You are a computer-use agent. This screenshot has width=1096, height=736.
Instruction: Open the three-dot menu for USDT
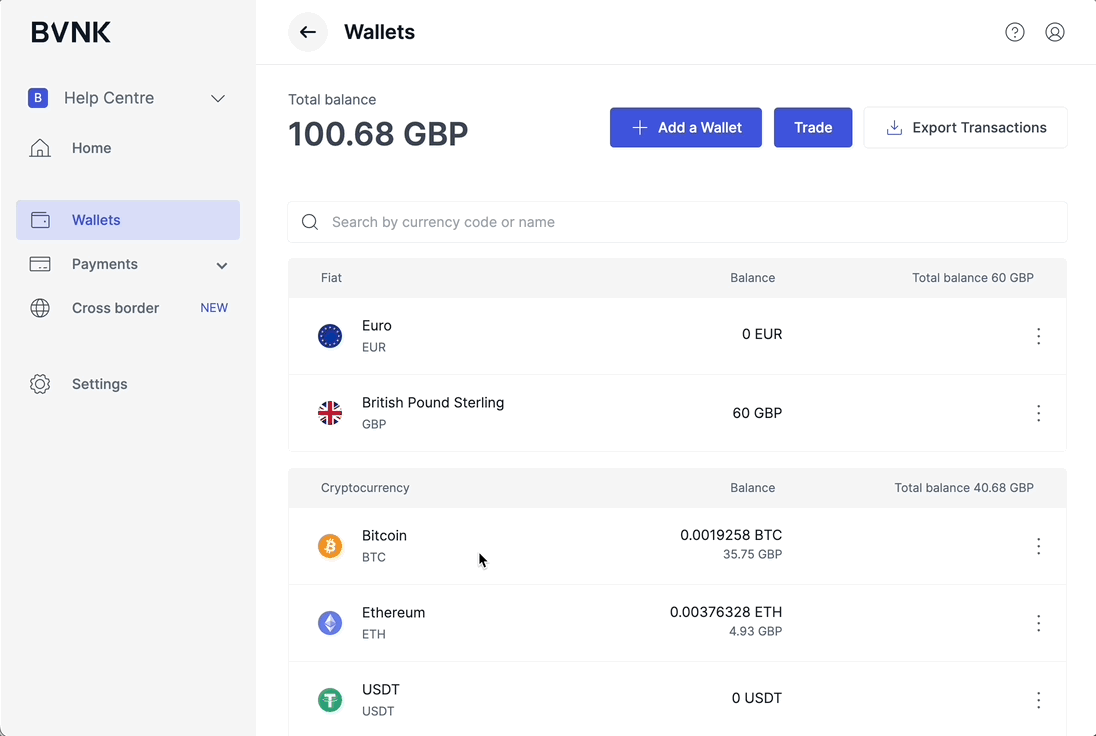coord(1038,699)
